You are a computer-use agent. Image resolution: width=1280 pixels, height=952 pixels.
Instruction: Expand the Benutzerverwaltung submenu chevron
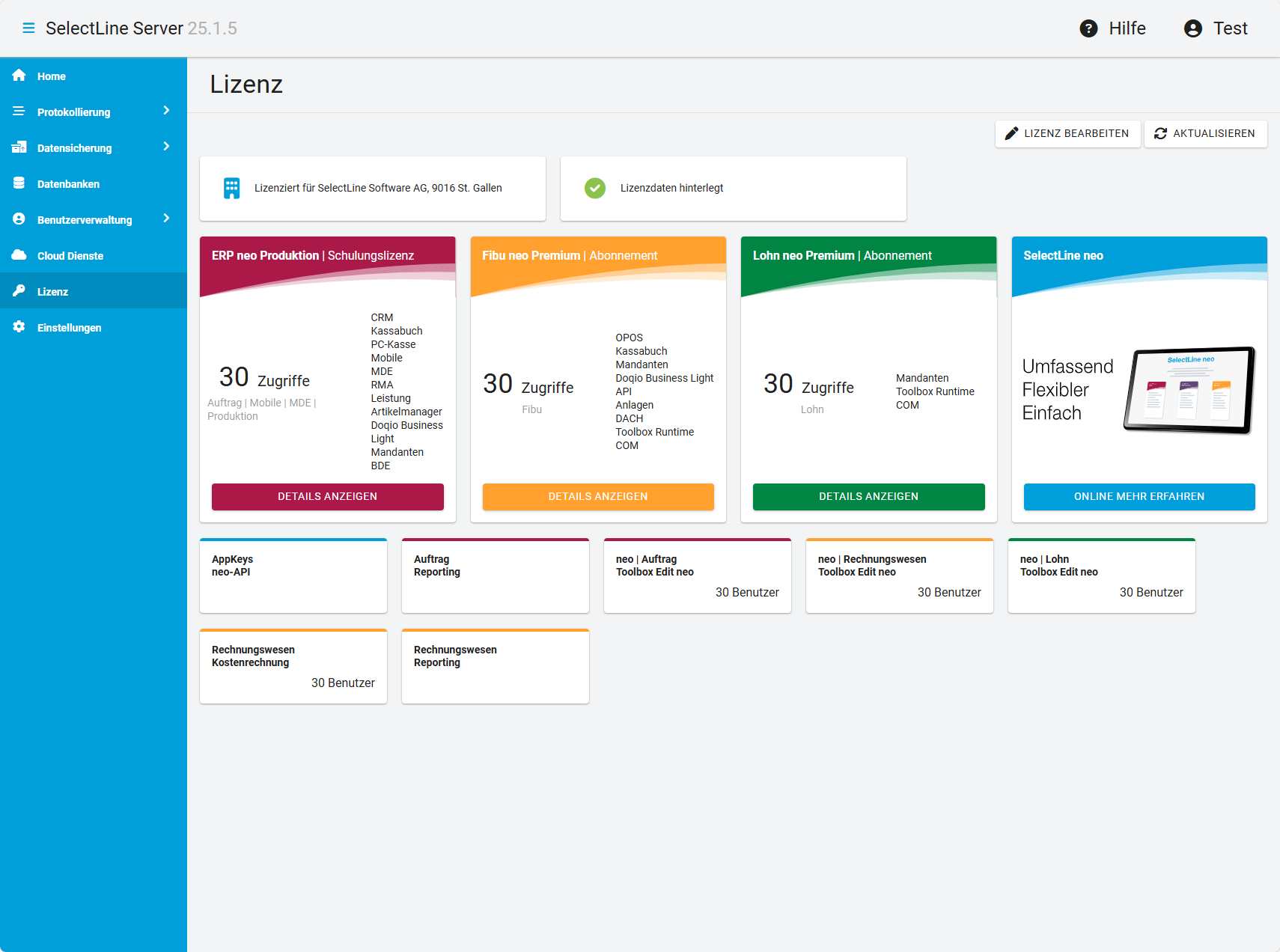(x=166, y=219)
